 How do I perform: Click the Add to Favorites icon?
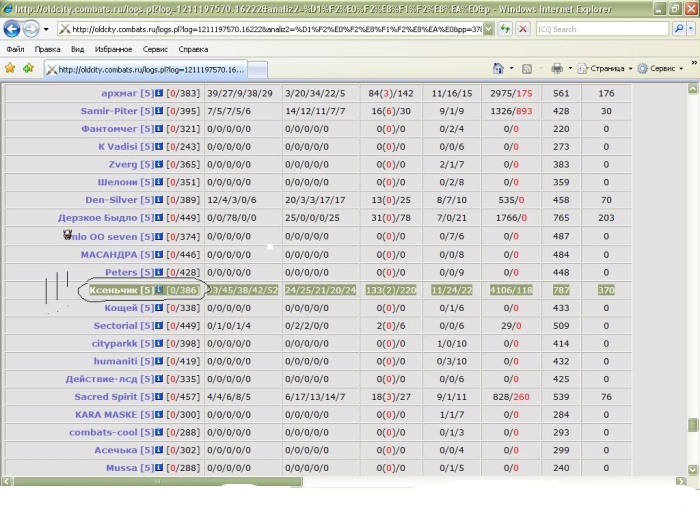28,69
